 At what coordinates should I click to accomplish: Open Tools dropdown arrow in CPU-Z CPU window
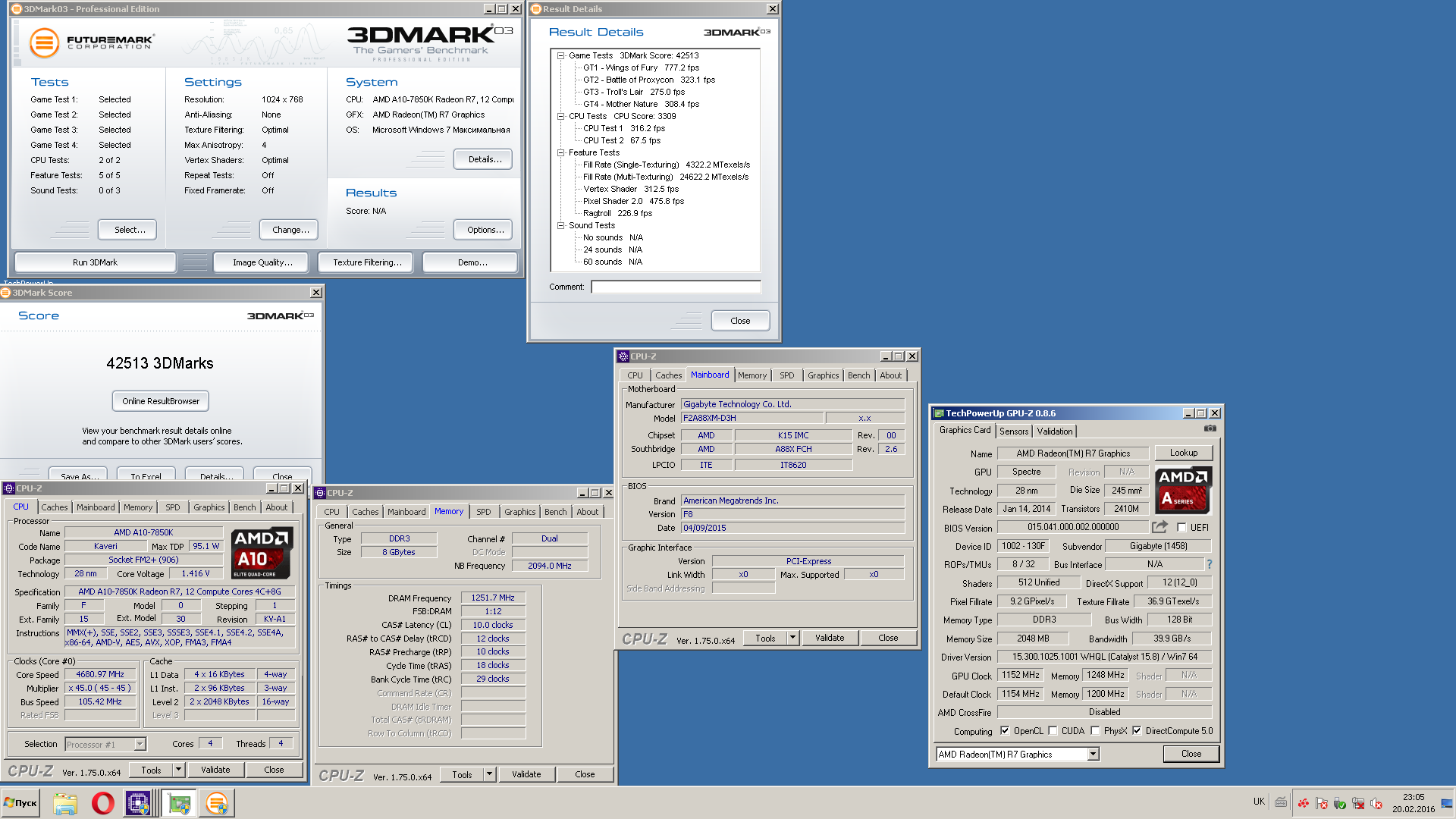coord(178,770)
